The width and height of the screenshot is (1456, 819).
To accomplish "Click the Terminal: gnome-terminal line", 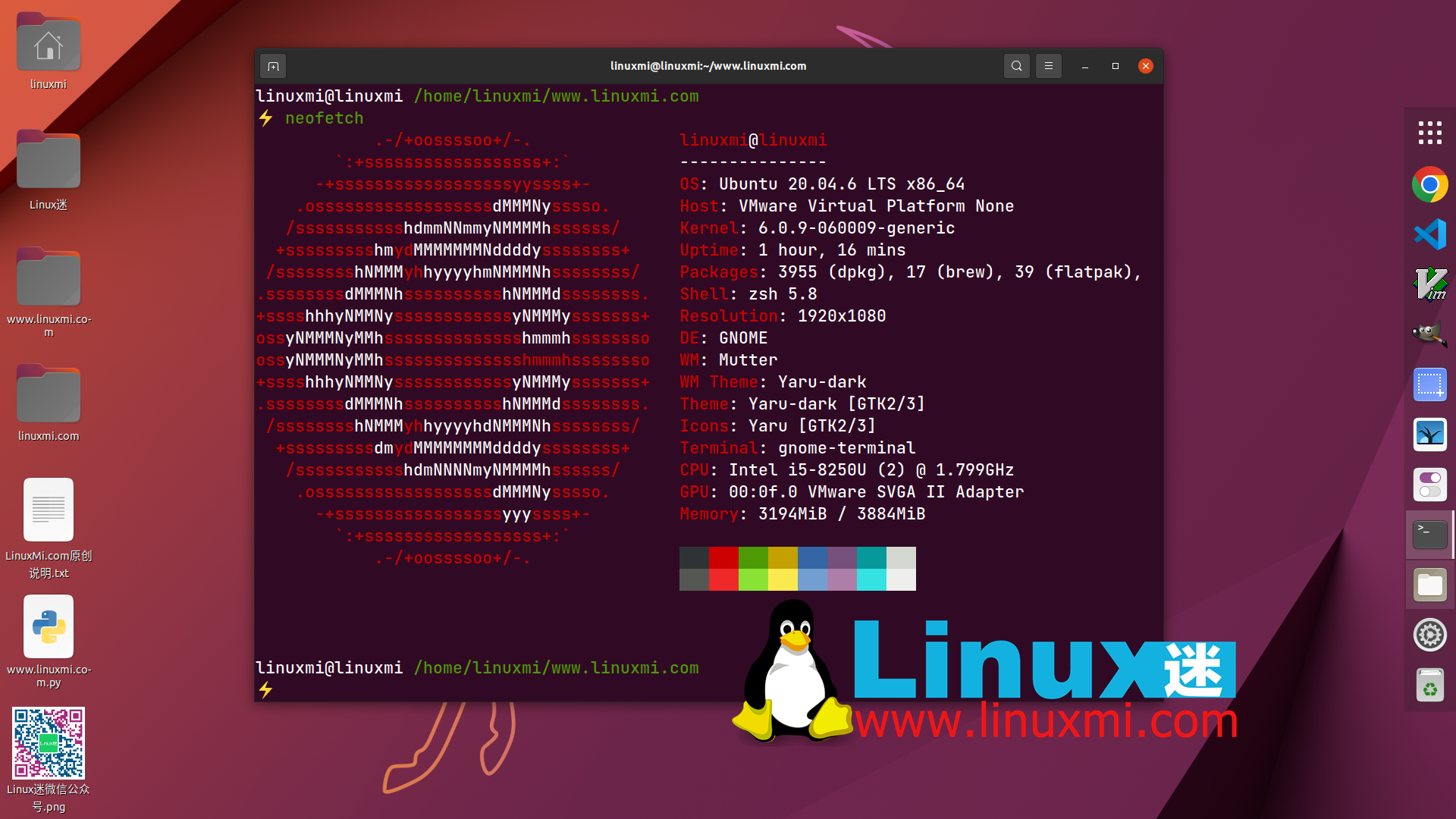I will (x=798, y=448).
